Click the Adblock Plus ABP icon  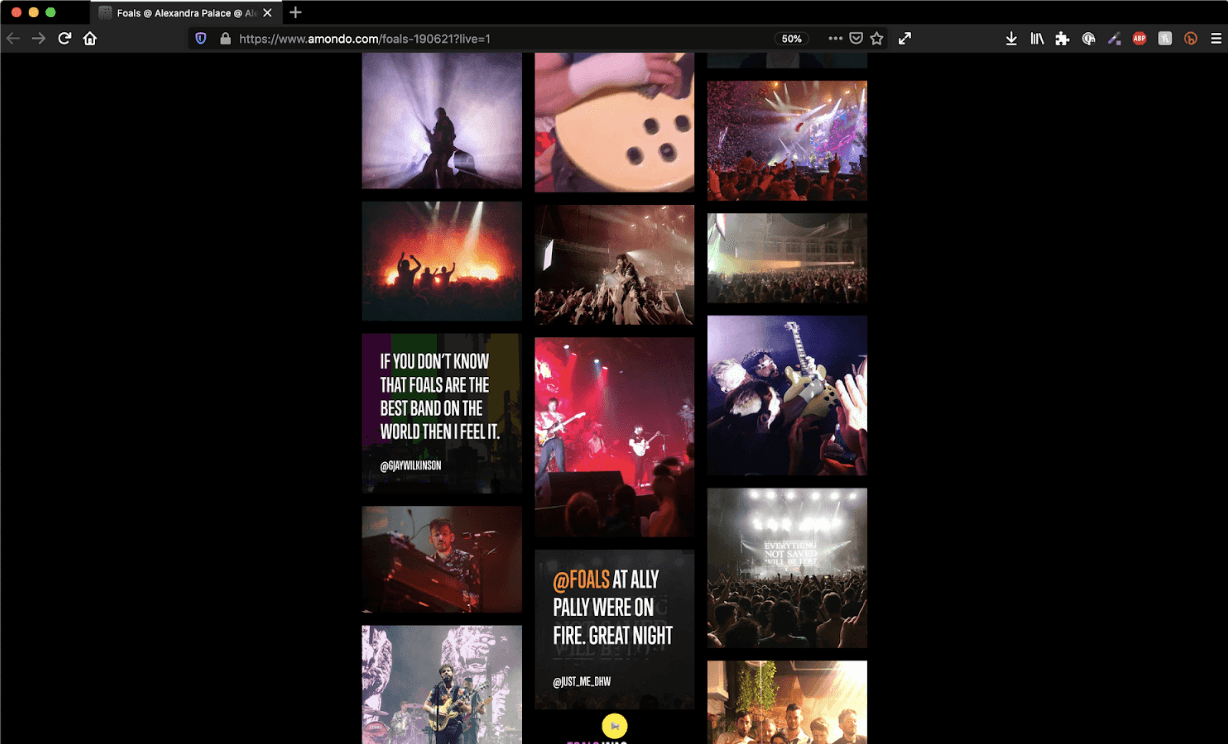tap(1139, 38)
